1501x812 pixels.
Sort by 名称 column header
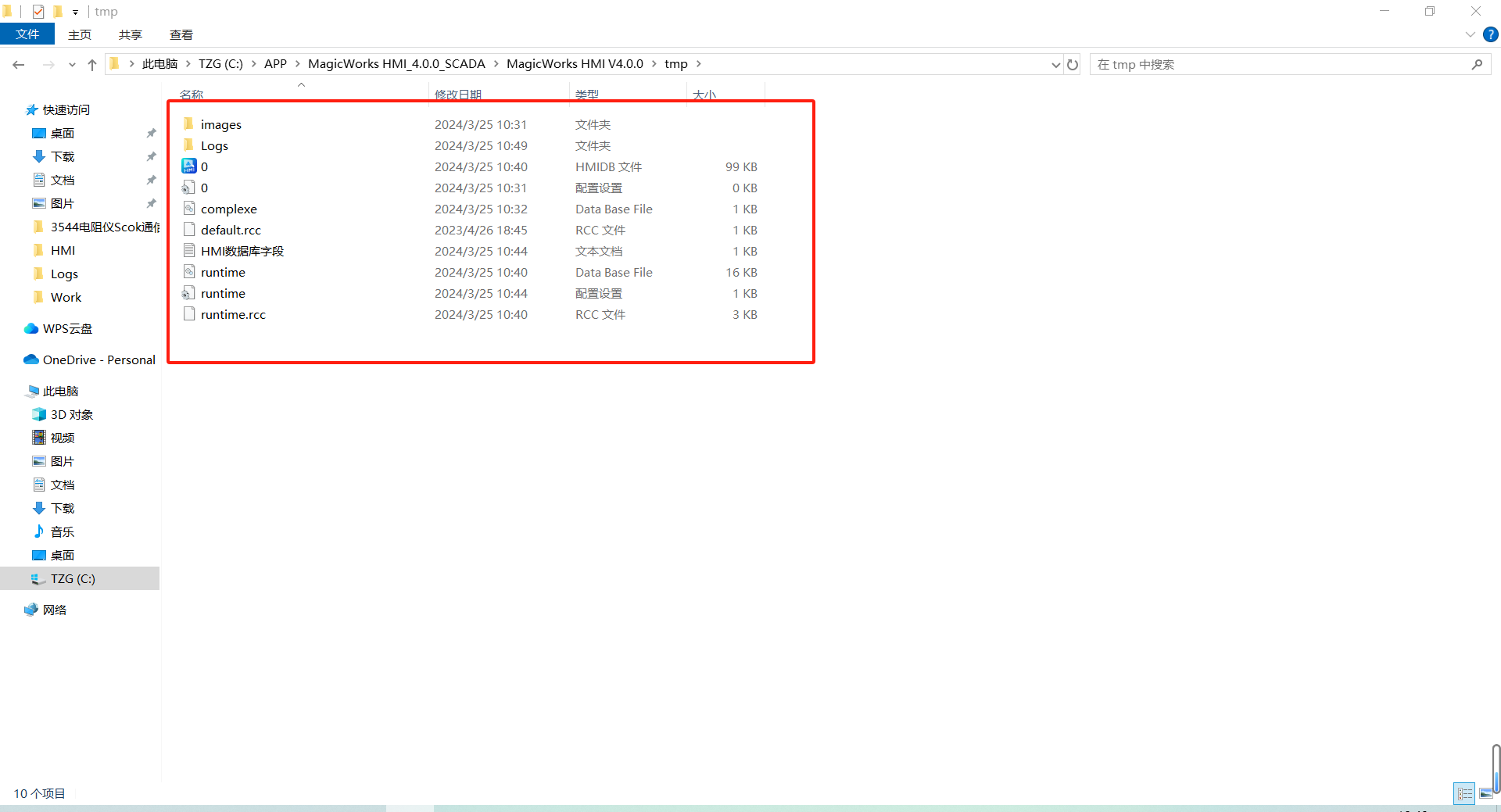click(192, 94)
